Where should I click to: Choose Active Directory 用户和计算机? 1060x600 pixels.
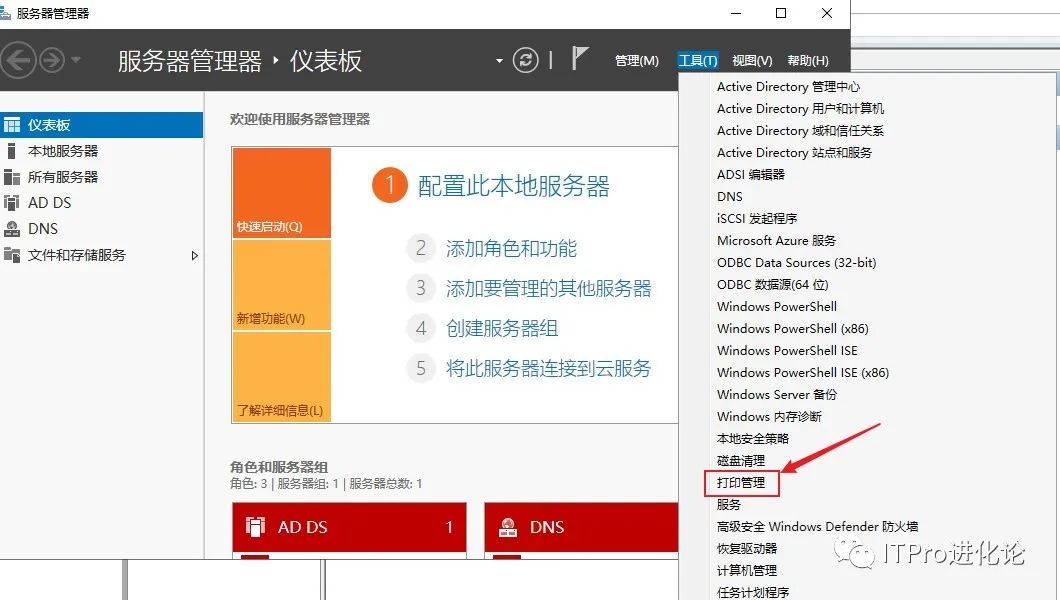(800, 109)
